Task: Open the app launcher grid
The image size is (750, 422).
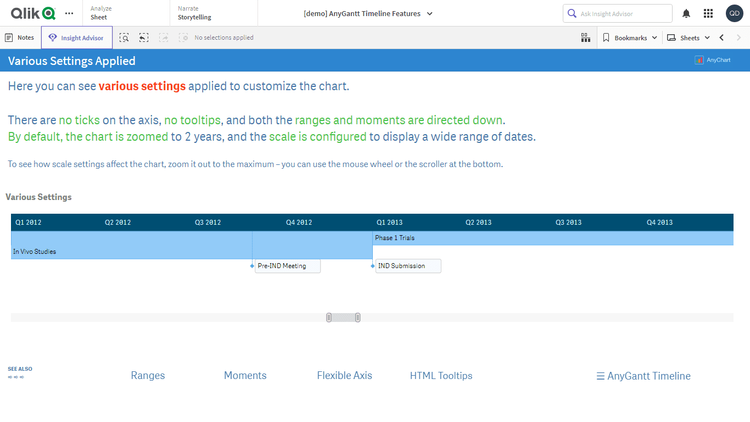Action: 708,13
